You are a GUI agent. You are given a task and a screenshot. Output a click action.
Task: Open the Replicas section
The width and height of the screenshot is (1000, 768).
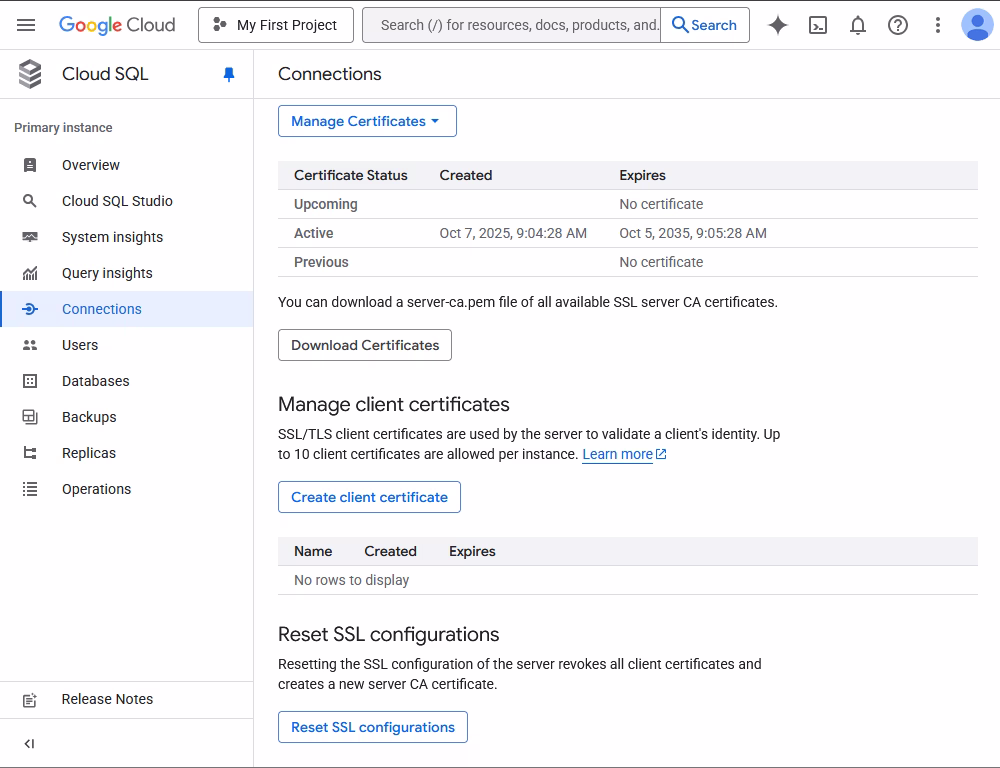[88, 453]
